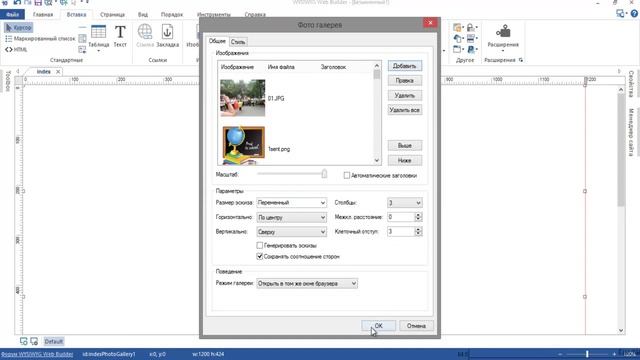This screenshot has width=640, height=360.
Task: Click image list scroll up arrow
Action: pyautogui.click(x=377, y=65)
